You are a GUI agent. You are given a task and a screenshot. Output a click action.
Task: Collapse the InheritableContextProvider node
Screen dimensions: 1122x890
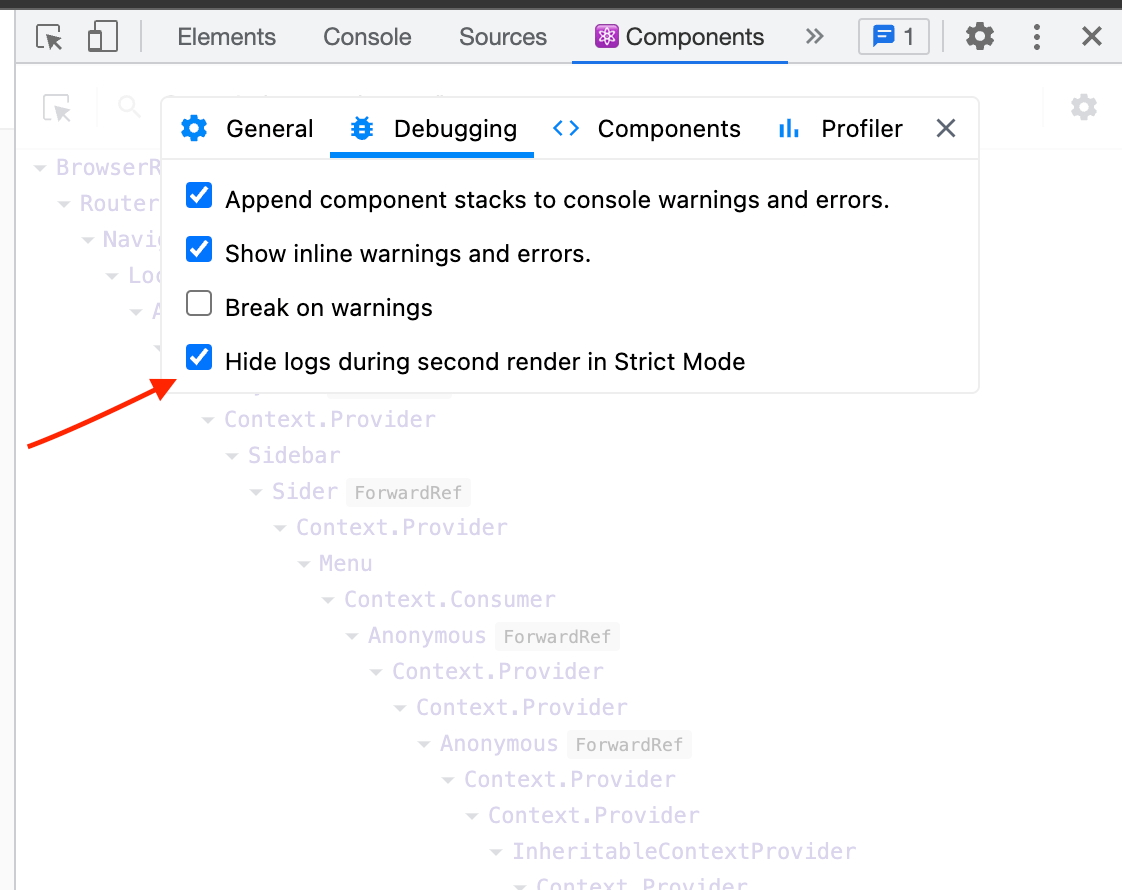tap(497, 851)
